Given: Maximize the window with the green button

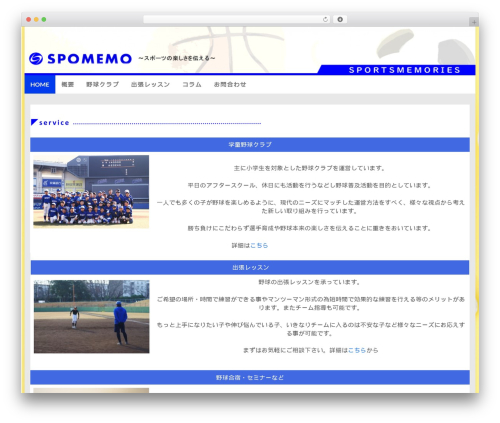Looking at the screenshot, I should (x=44, y=20).
